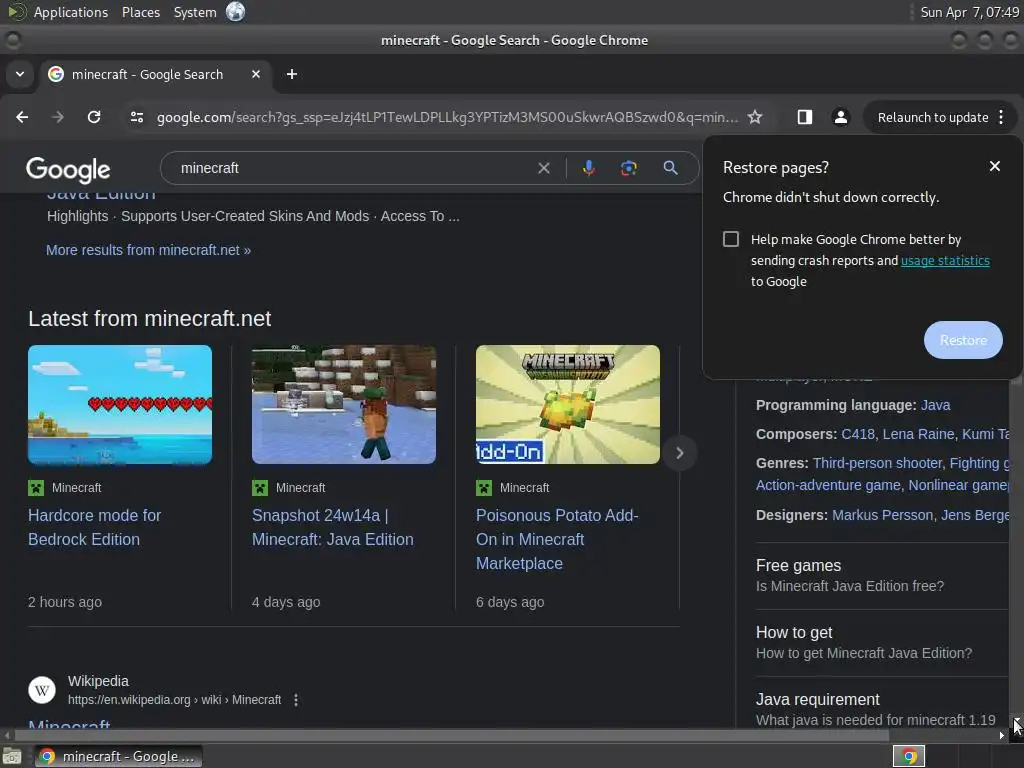Go to Google homepage via logo

[68, 170]
